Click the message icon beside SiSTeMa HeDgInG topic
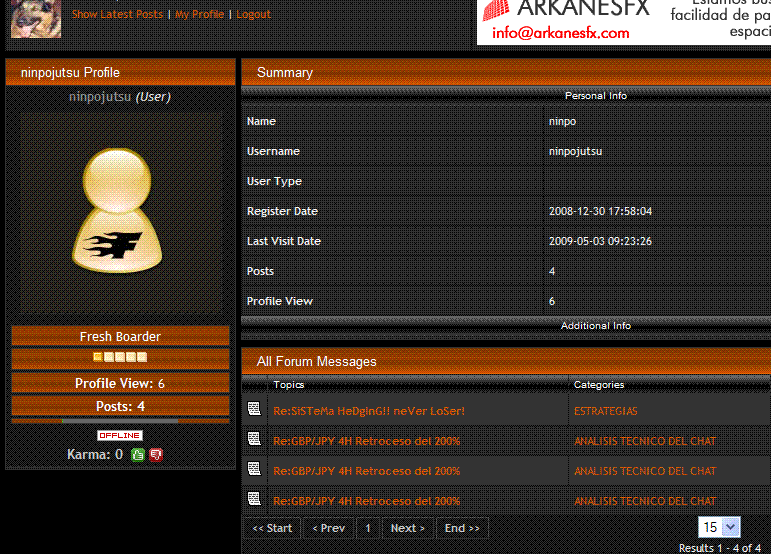 coord(254,409)
